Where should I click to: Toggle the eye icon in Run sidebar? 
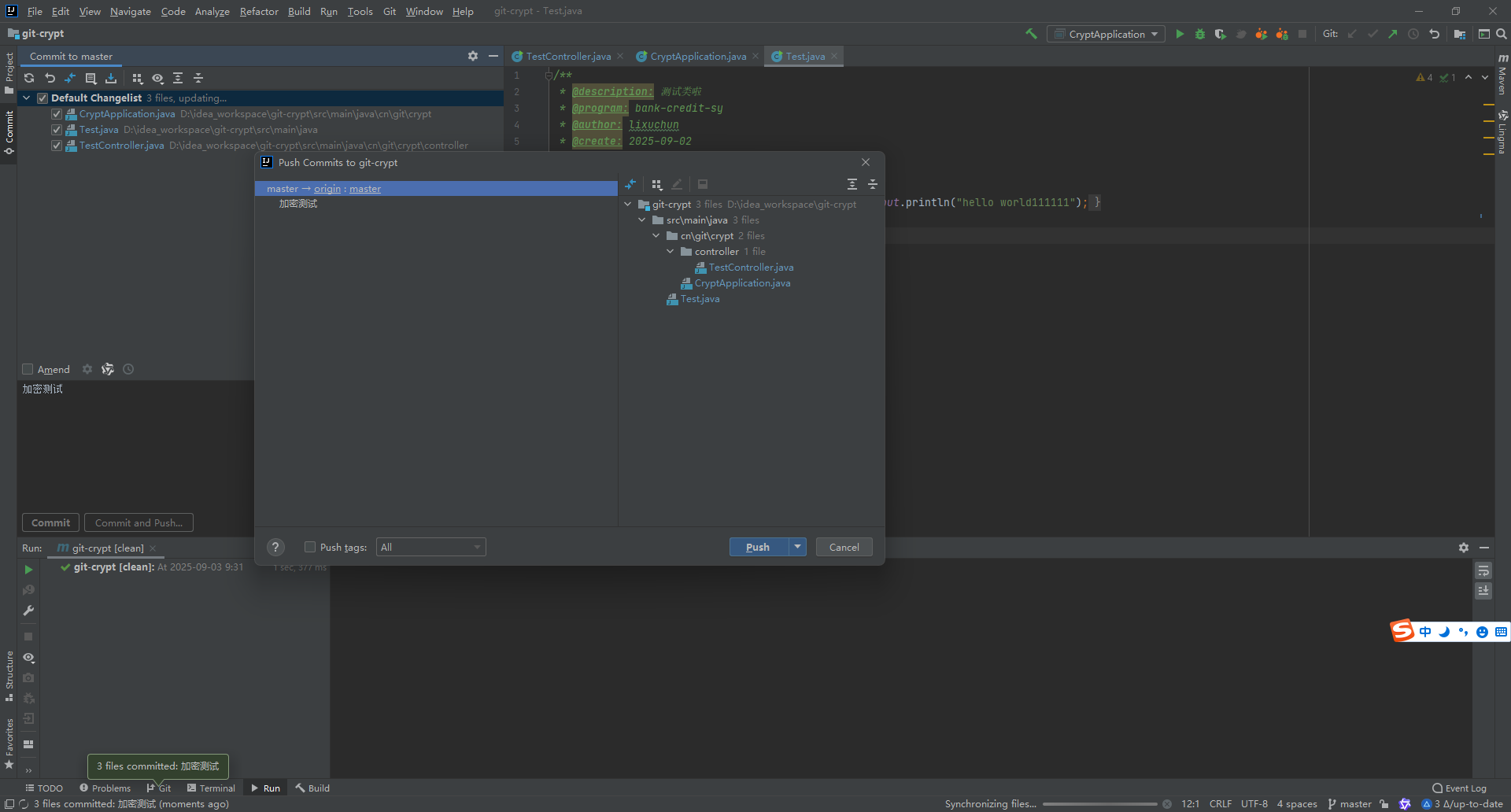pos(28,658)
